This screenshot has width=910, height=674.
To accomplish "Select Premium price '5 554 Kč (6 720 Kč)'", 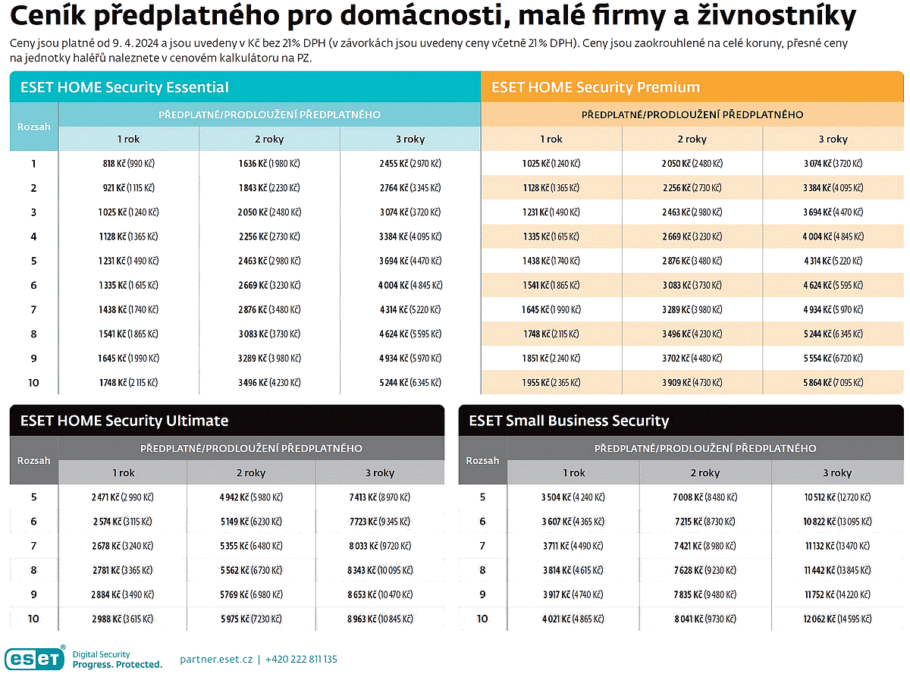I will pos(833,358).
